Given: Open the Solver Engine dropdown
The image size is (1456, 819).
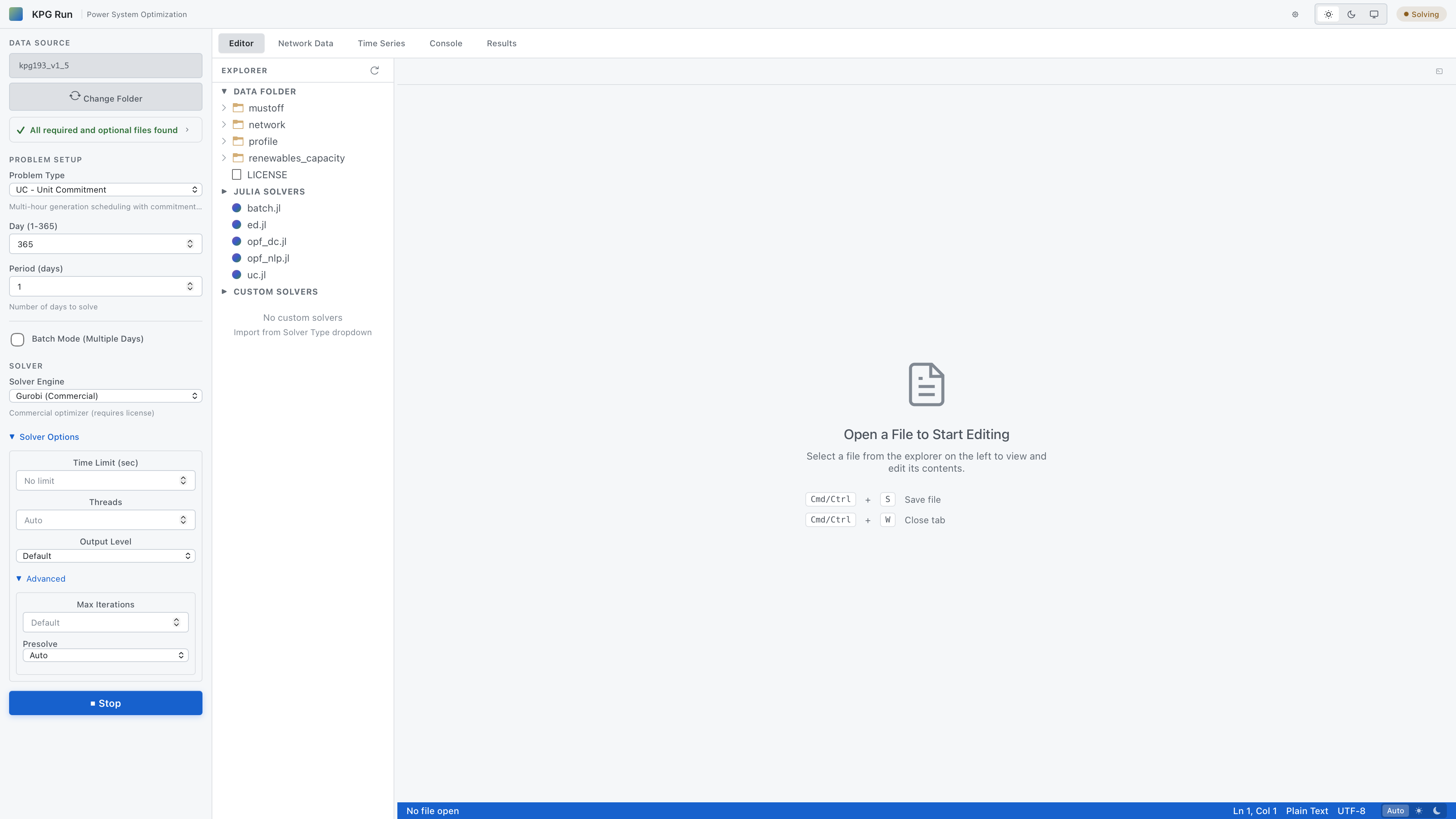Looking at the screenshot, I should [105, 395].
